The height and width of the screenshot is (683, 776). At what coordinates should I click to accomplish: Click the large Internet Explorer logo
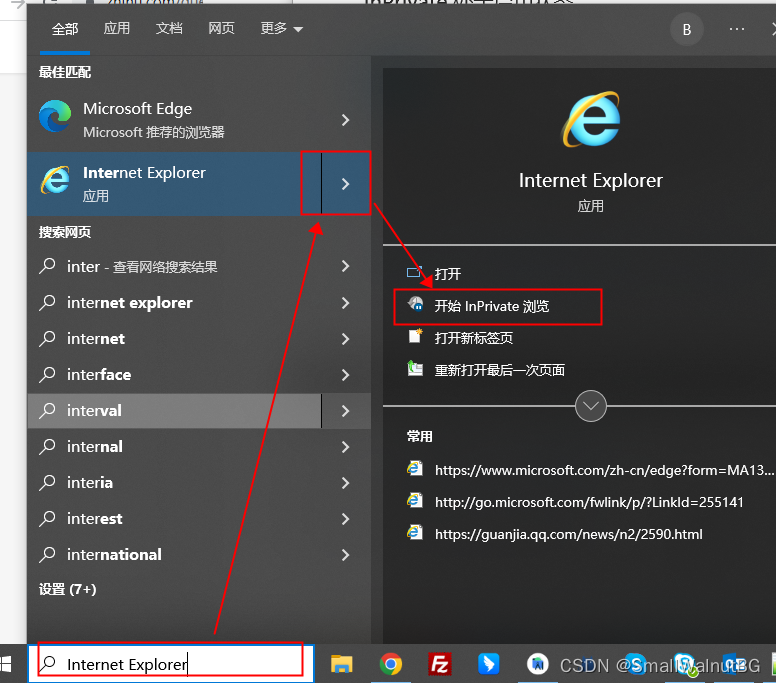[x=590, y=119]
